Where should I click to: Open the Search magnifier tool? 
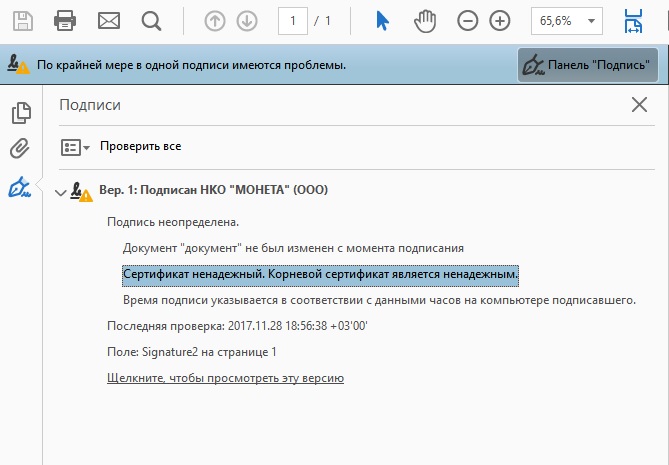coord(151,20)
